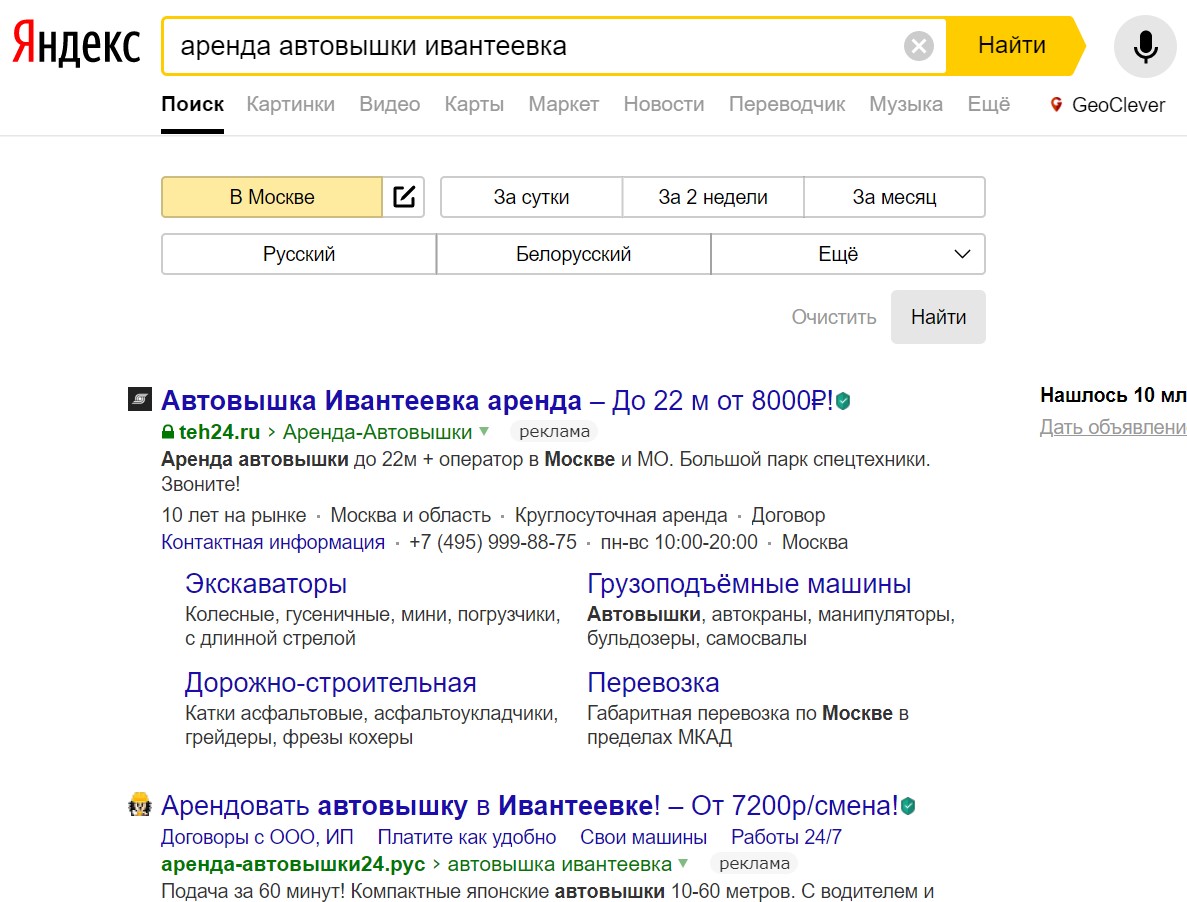Switch to the Поиск tab

pos(192,104)
